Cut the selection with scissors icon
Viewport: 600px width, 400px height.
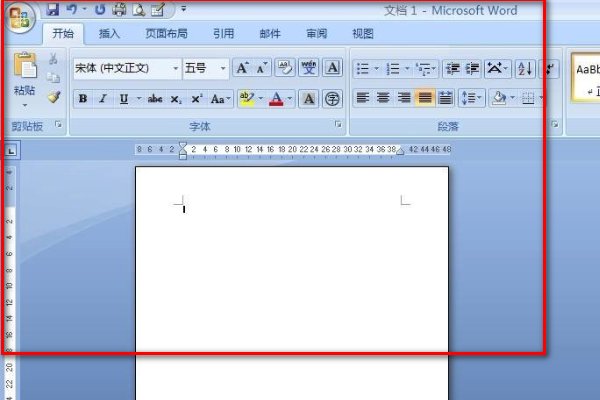pyautogui.click(x=53, y=59)
